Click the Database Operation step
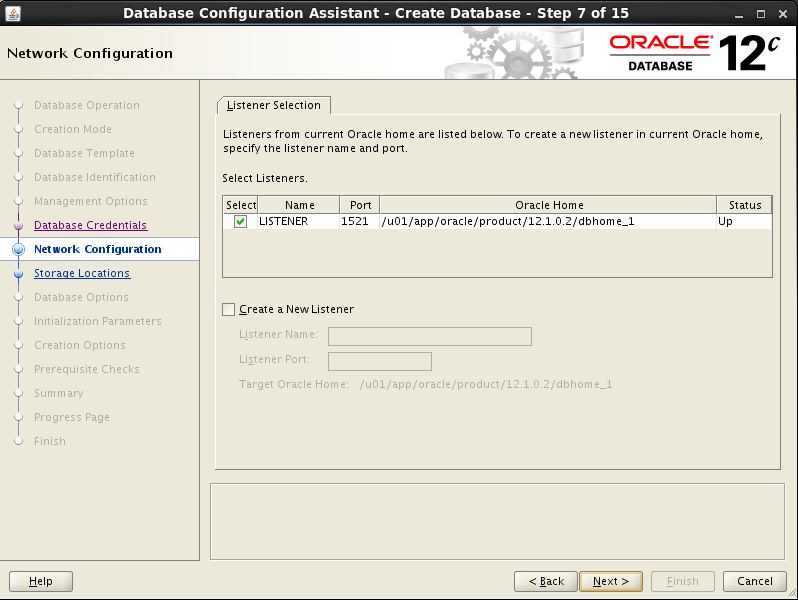 tap(87, 105)
